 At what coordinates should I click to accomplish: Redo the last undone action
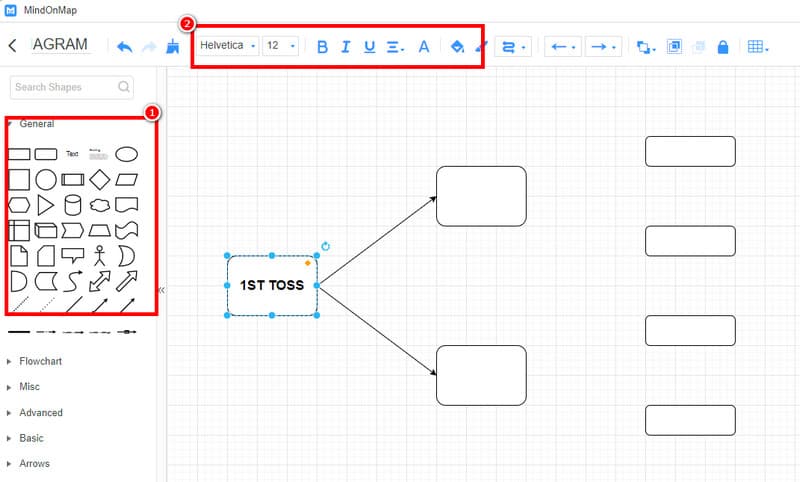click(149, 47)
